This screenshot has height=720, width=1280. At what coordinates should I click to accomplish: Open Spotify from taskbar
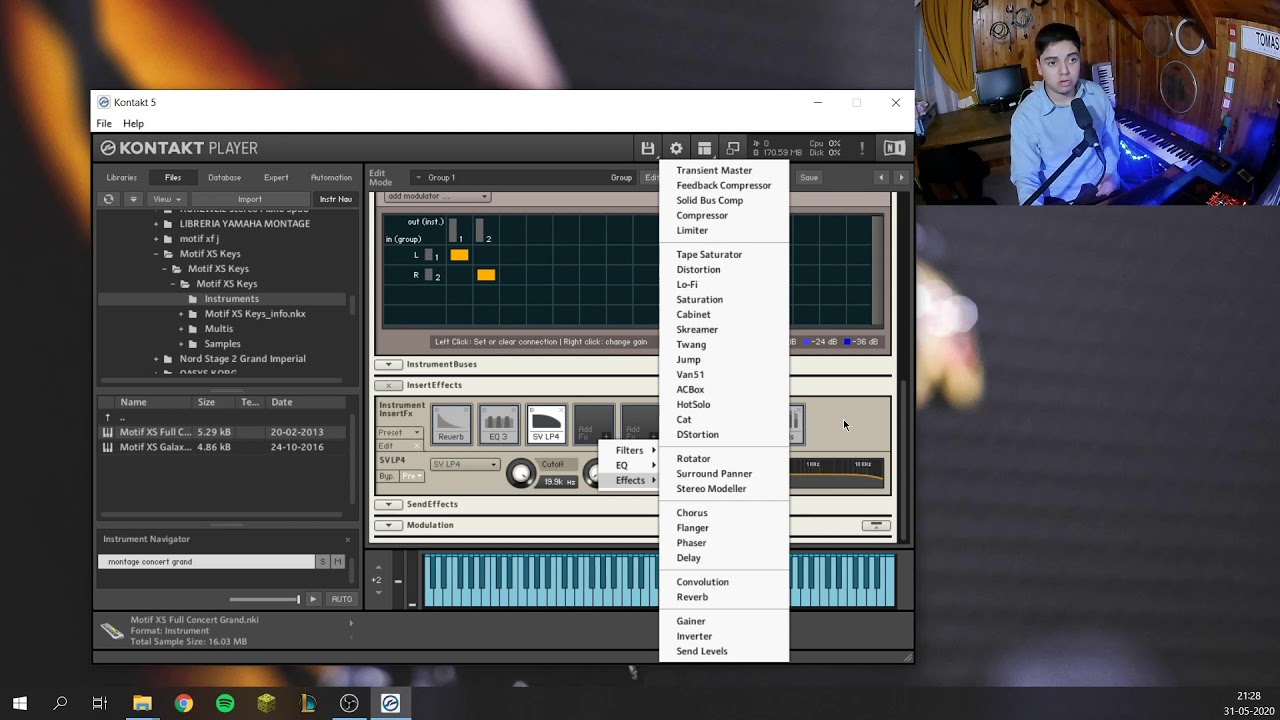pos(225,704)
